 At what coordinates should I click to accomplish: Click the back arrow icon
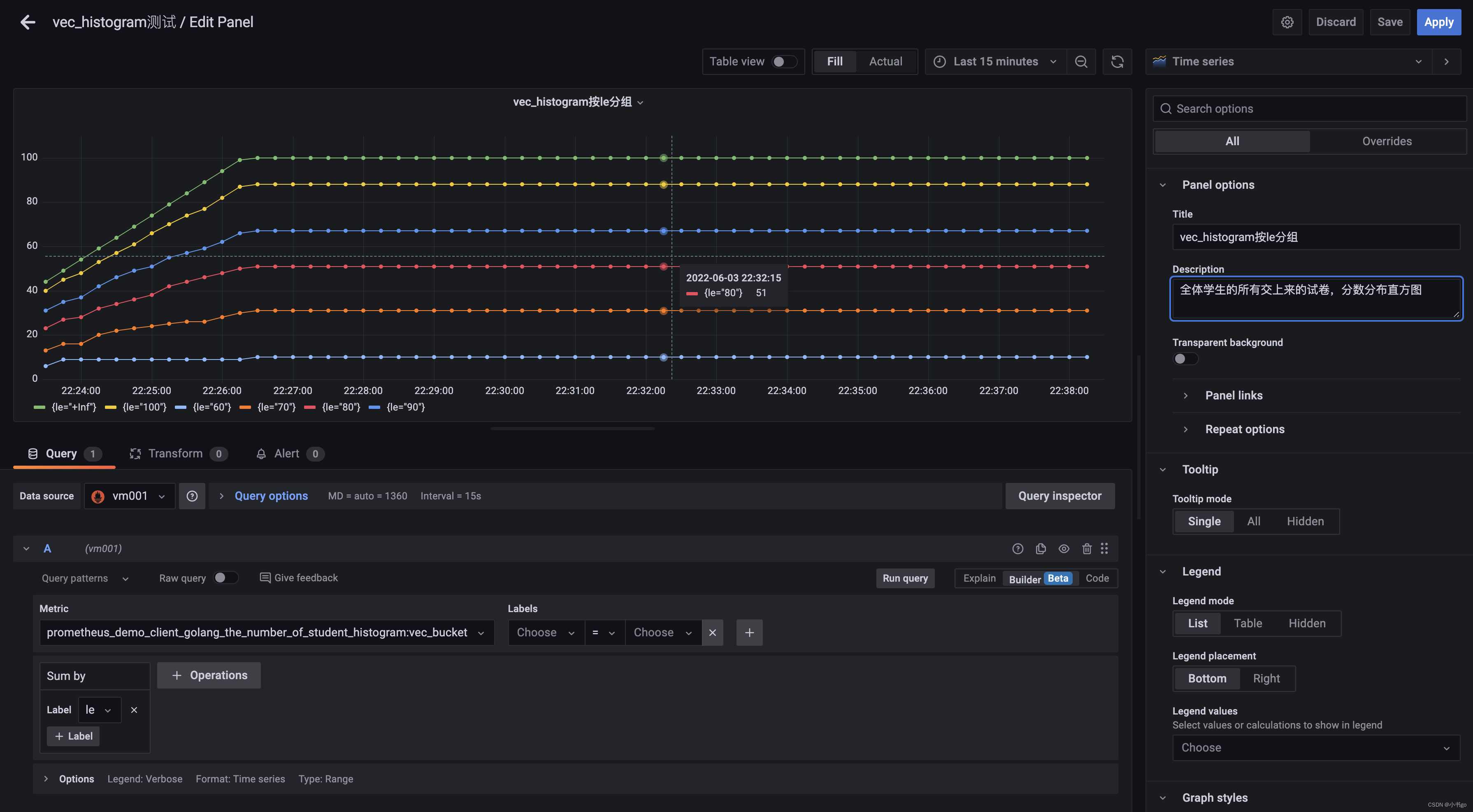(28, 22)
